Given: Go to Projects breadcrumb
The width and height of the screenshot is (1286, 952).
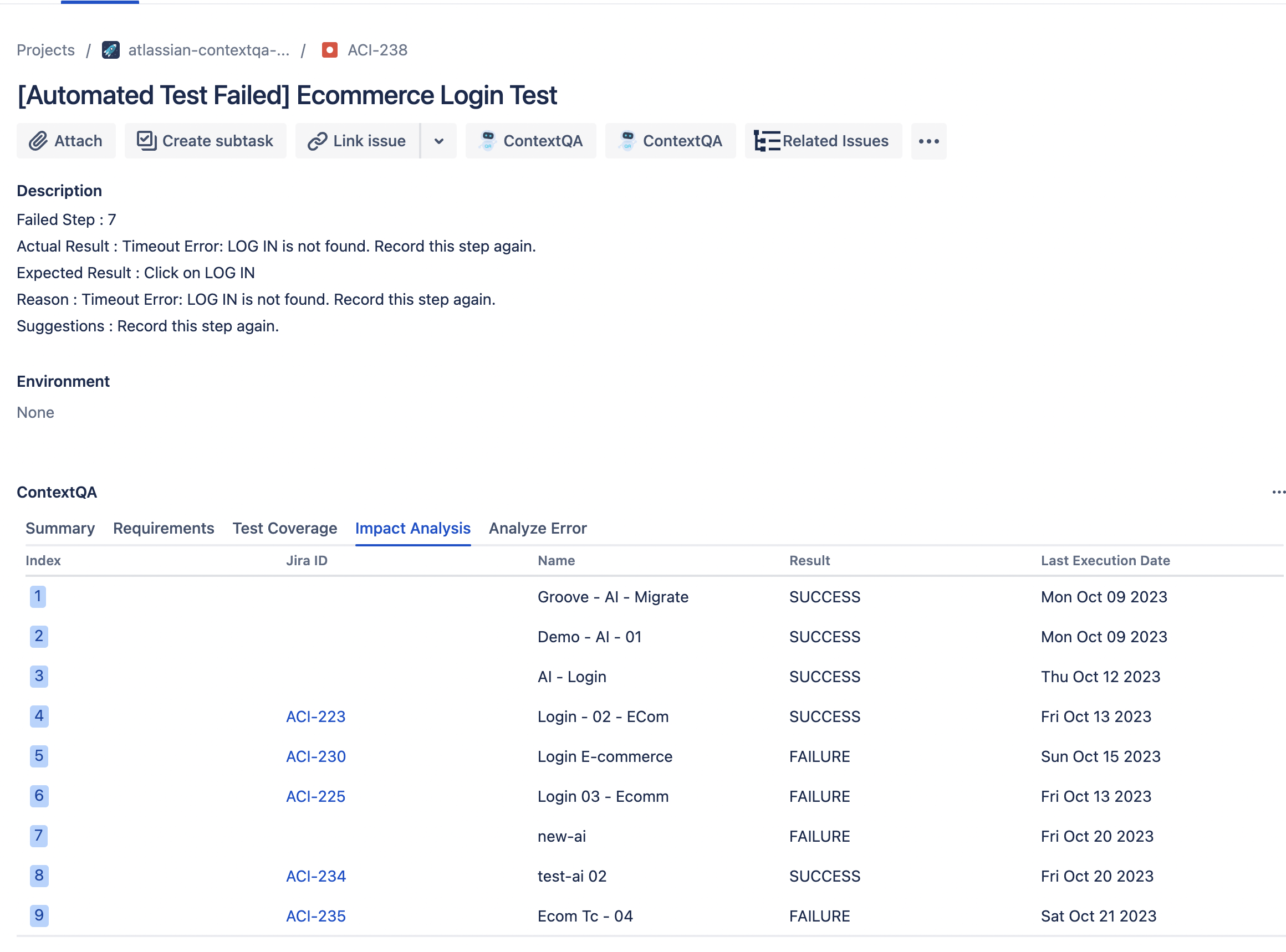Looking at the screenshot, I should tap(45, 50).
